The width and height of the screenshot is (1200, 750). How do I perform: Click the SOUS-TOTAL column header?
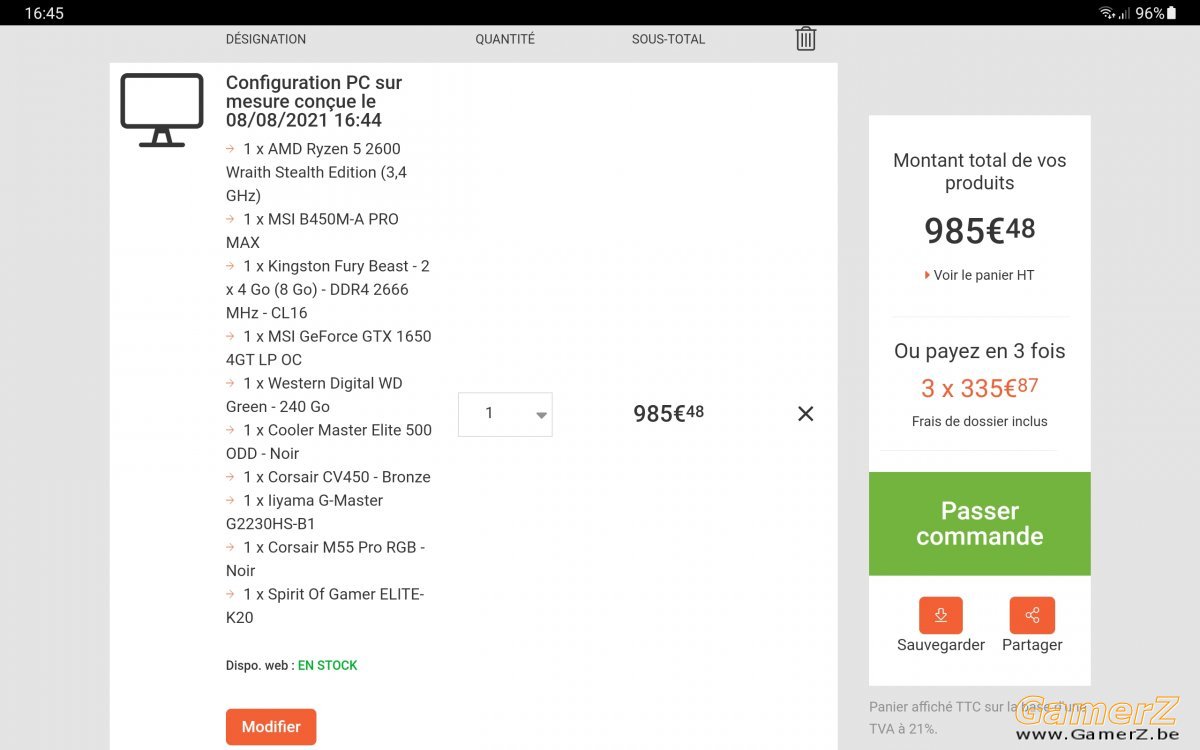[668, 39]
